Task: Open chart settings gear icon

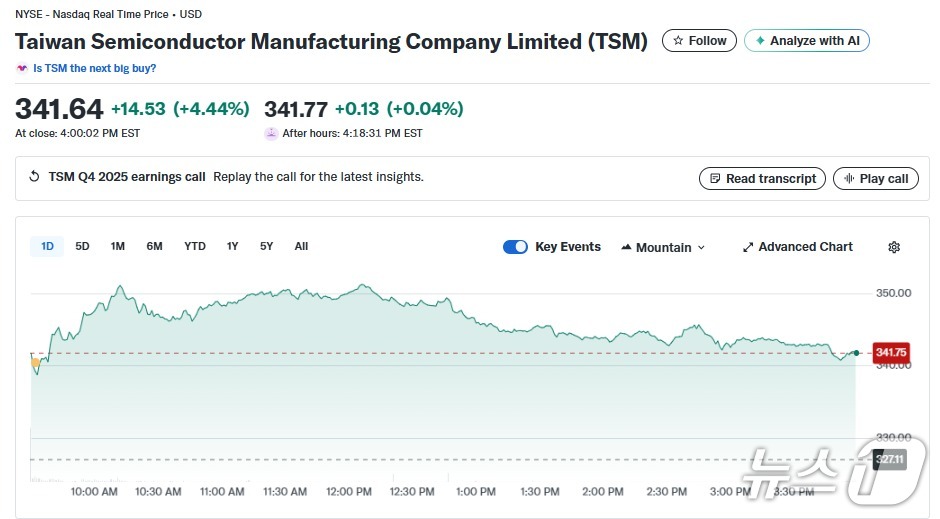Action: [894, 247]
